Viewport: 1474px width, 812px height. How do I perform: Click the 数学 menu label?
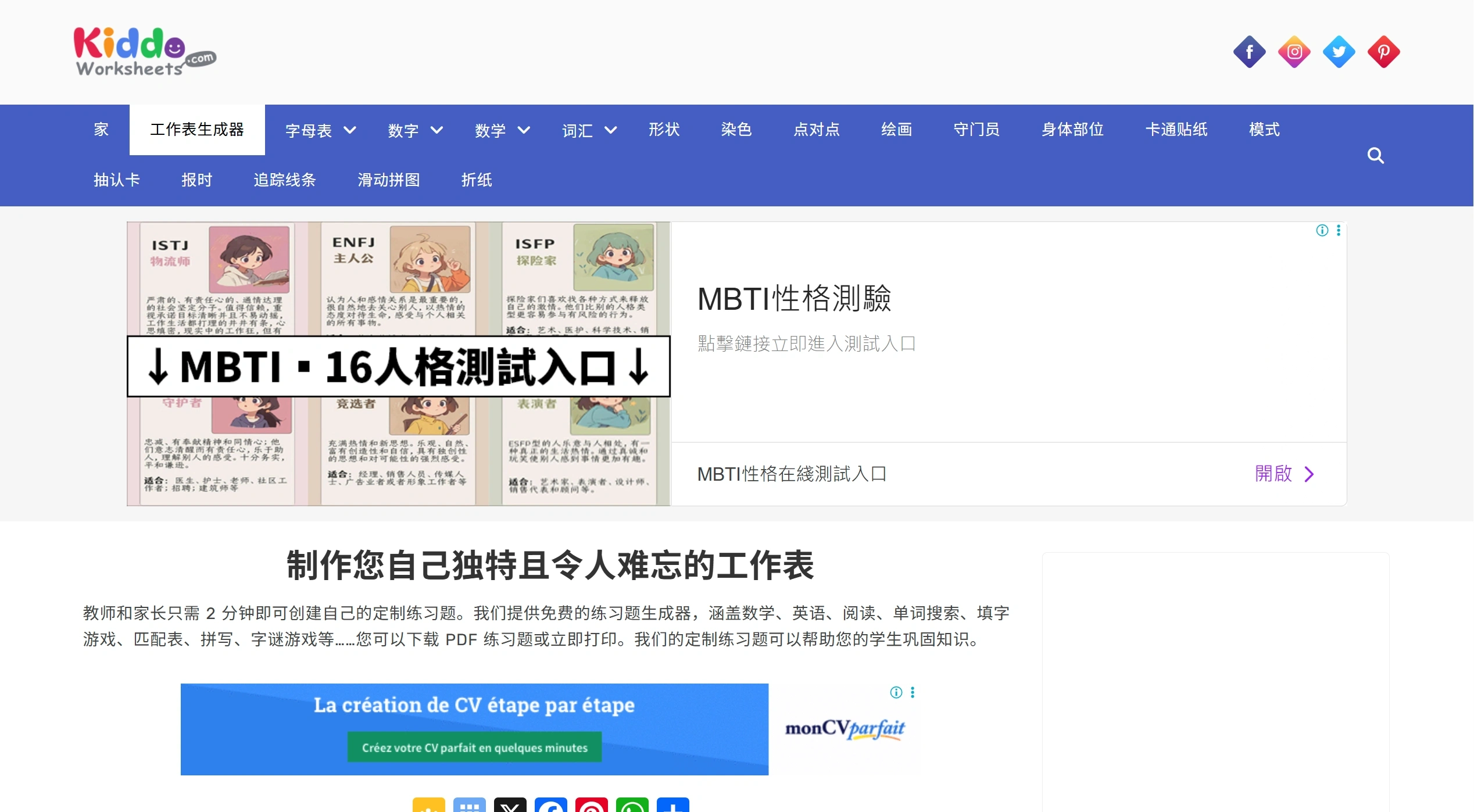tap(490, 130)
